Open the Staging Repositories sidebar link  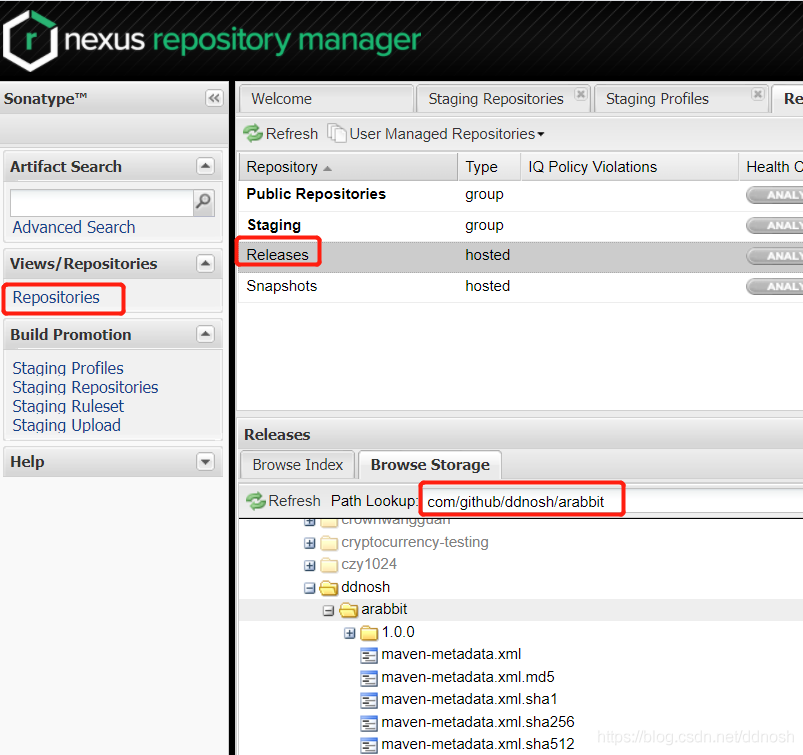(86, 387)
